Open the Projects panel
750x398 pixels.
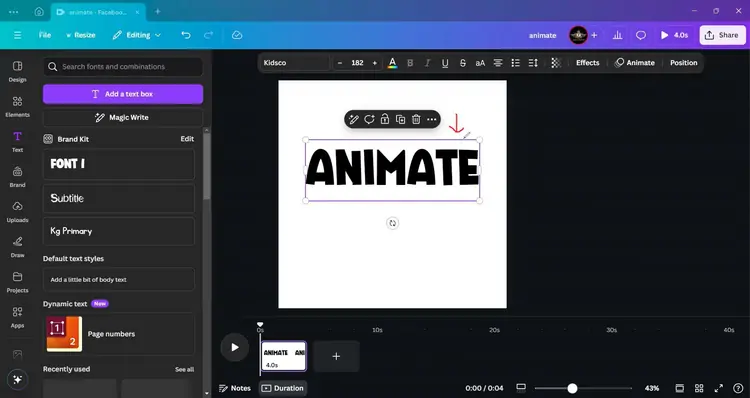pyautogui.click(x=17, y=282)
